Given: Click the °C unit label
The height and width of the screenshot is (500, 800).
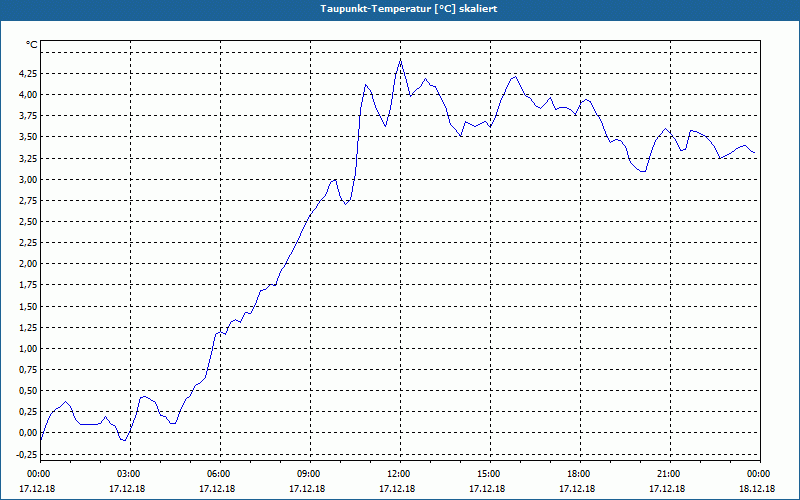Looking at the screenshot, I should pos(32,45).
